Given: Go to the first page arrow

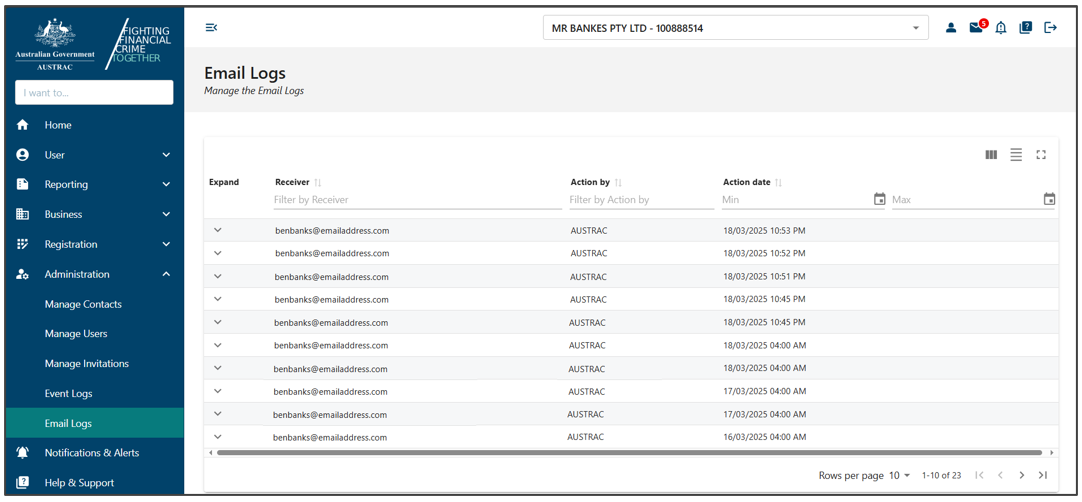Looking at the screenshot, I should 978,475.
